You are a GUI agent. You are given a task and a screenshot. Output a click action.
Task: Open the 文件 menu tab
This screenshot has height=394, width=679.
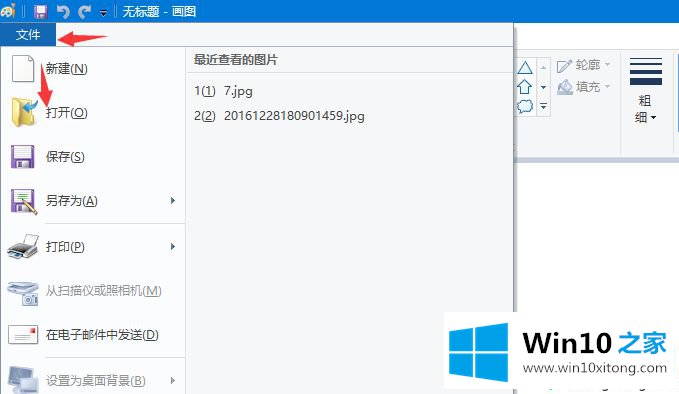(28, 35)
